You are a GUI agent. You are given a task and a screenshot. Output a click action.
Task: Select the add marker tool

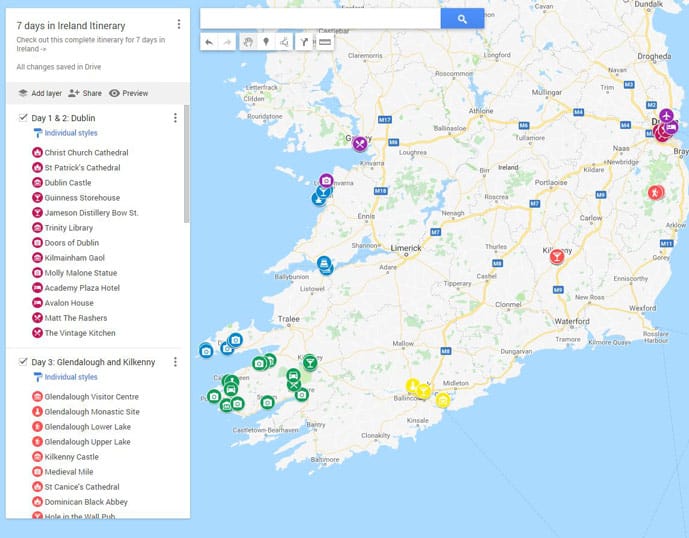click(x=266, y=42)
